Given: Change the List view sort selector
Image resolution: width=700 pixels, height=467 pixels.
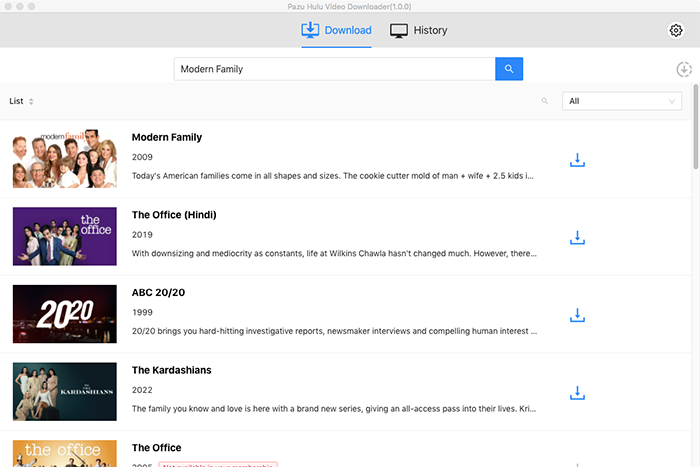Looking at the screenshot, I should coord(21,101).
